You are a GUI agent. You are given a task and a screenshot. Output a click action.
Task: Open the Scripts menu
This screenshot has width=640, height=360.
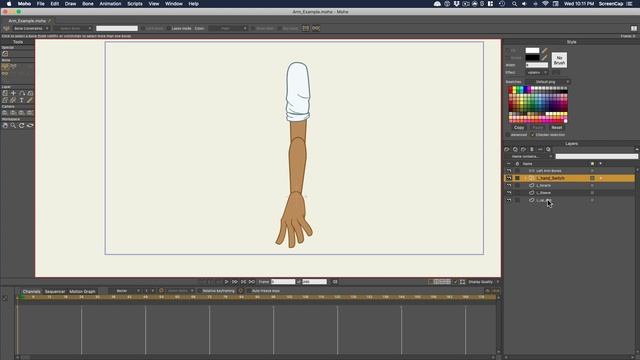pos(135,4)
